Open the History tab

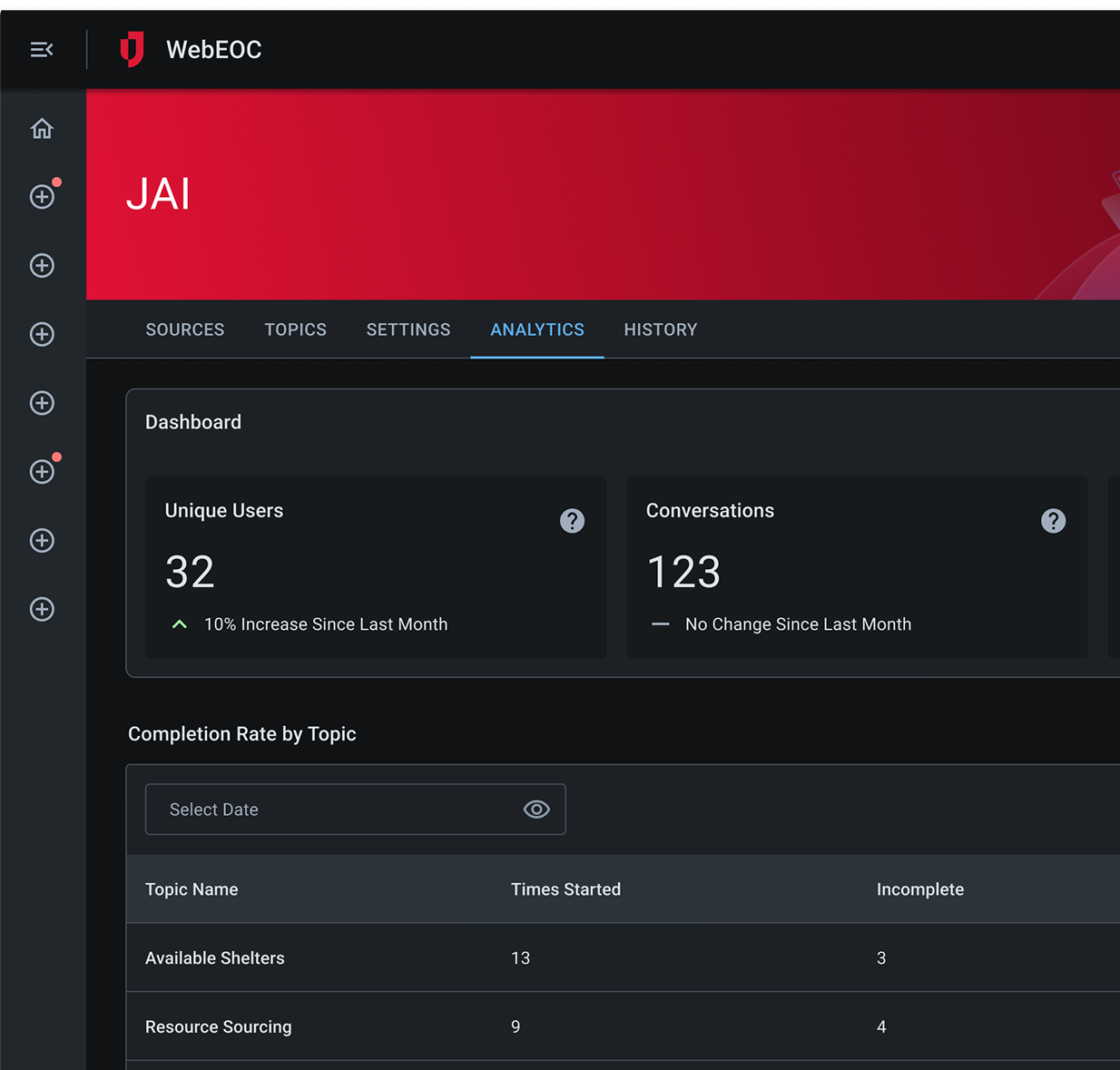[x=661, y=329]
